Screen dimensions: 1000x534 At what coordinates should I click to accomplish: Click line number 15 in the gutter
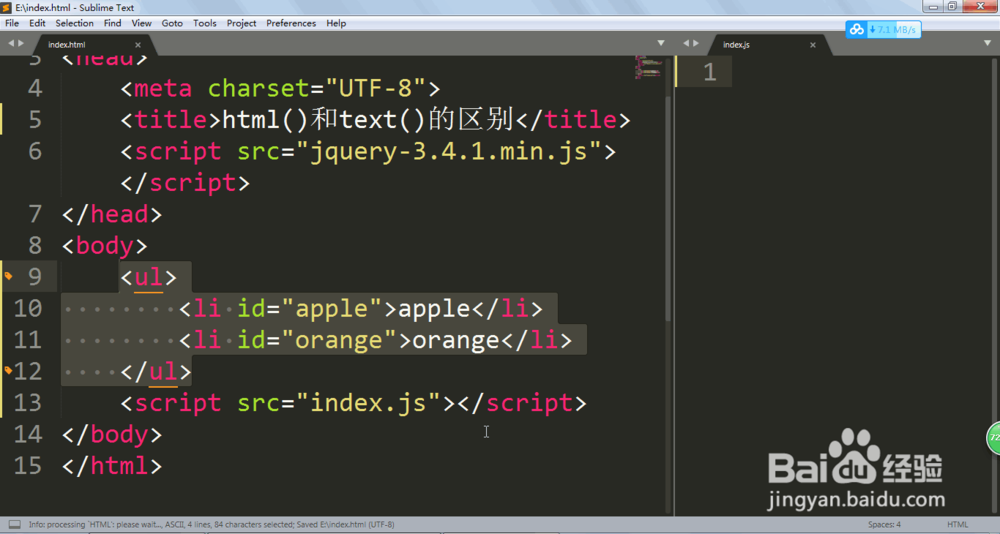click(x=28, y=465)
